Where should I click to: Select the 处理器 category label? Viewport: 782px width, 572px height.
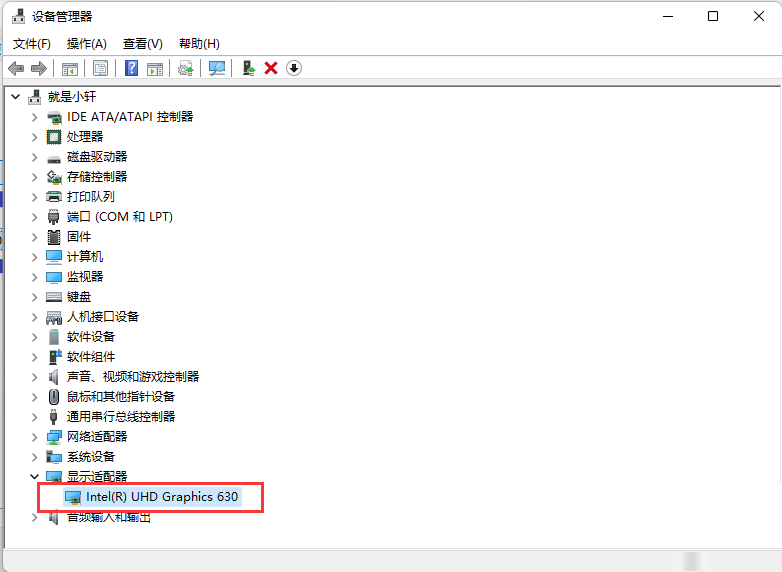[x=85, y=137]
